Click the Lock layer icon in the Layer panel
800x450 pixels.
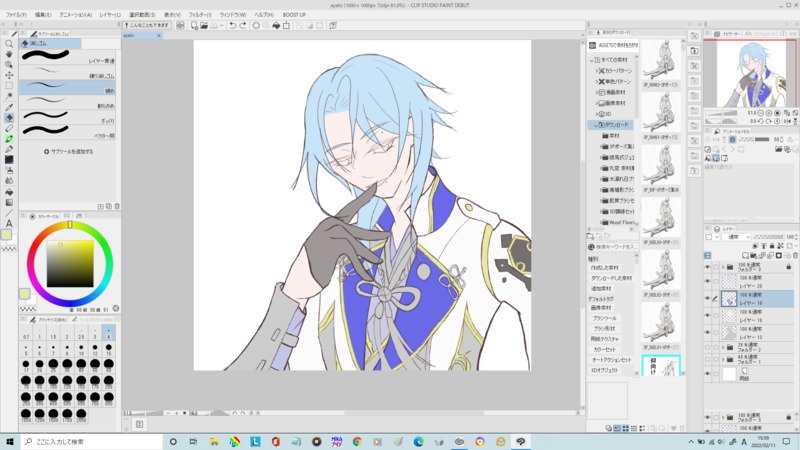point(771,246)
